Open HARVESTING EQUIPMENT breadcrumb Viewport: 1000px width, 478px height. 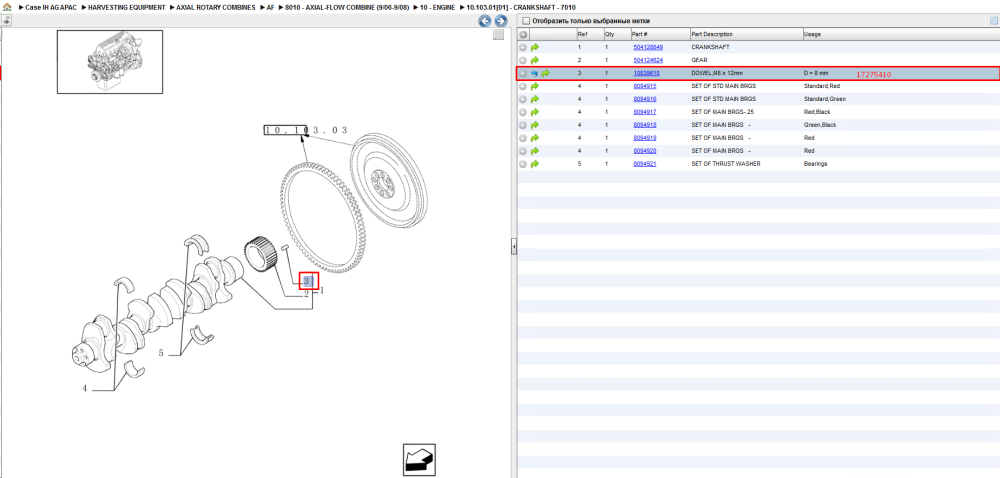click(x=127, y=7)
